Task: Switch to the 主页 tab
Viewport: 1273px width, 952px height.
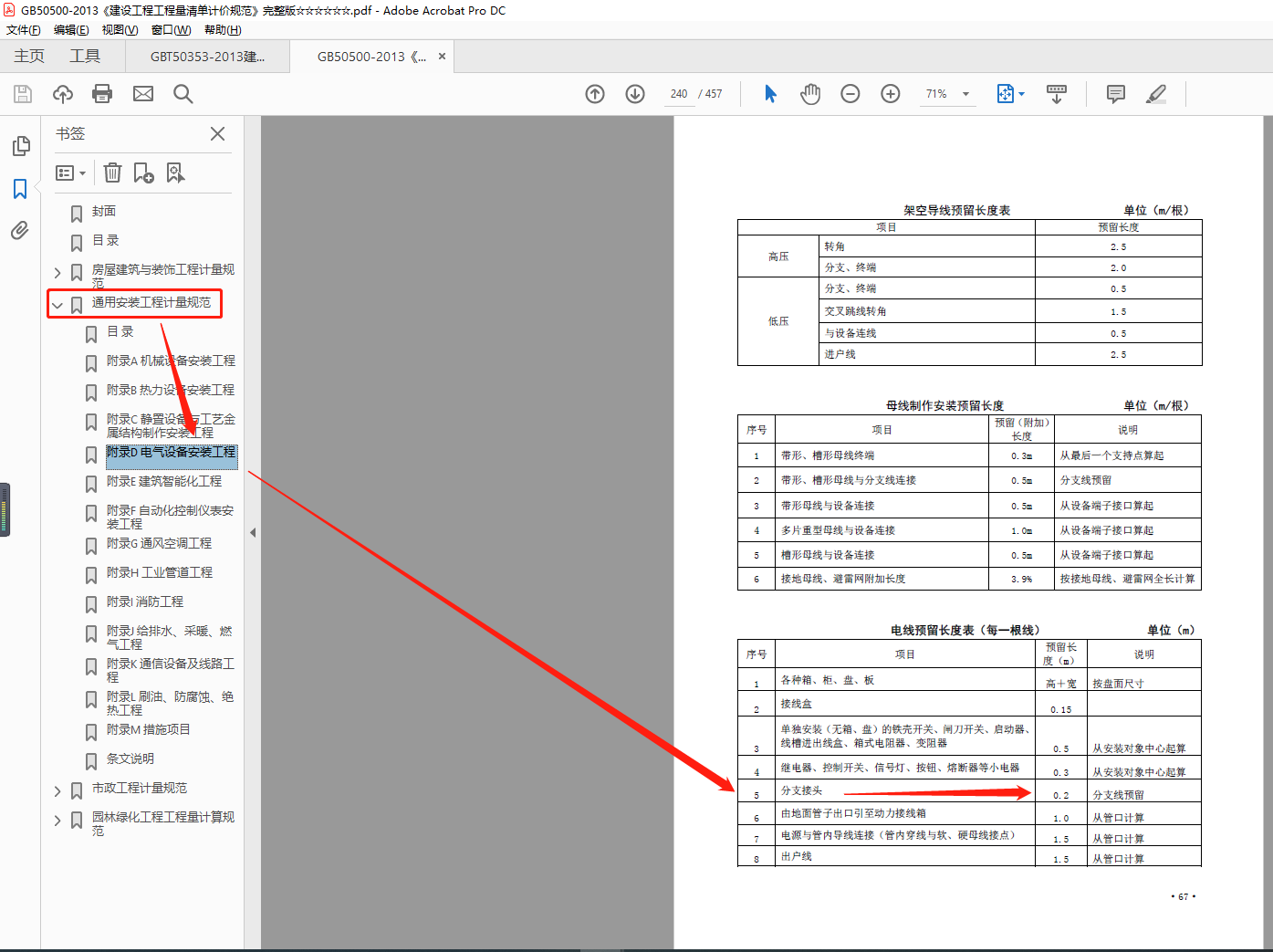Action: [29, 57]
